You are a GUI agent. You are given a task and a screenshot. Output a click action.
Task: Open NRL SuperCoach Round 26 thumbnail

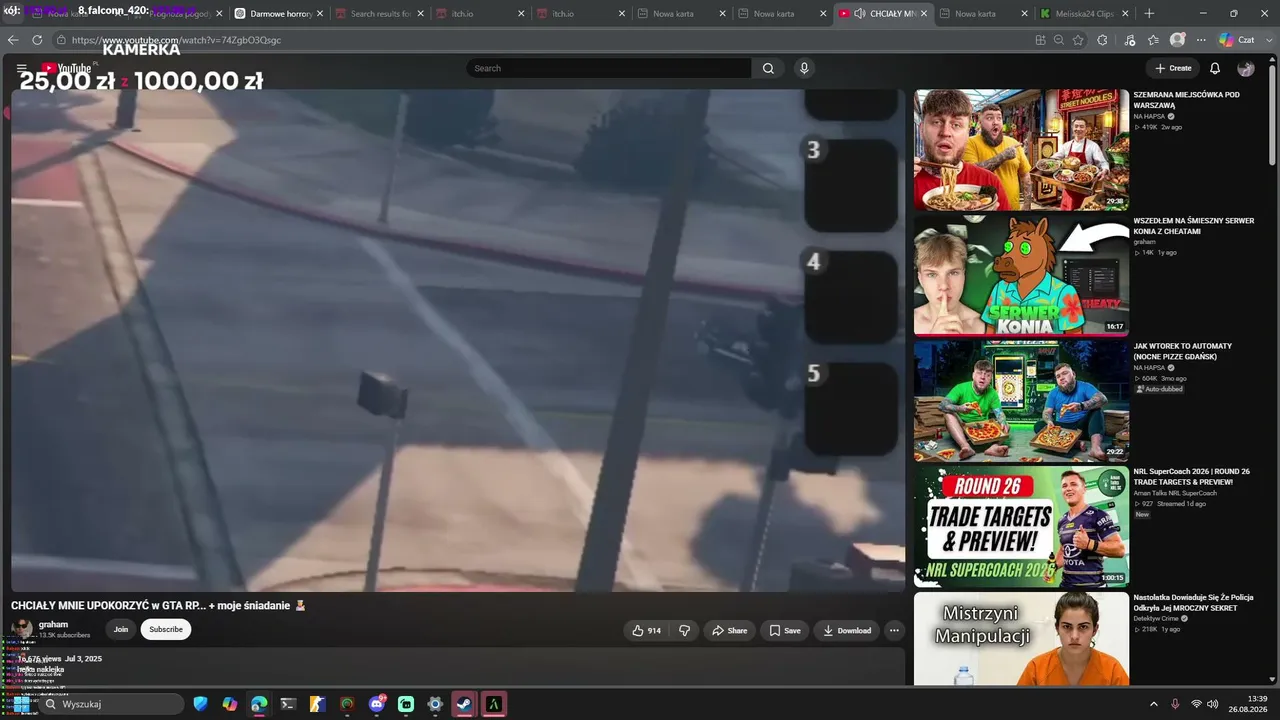[x=1021, y=526]
